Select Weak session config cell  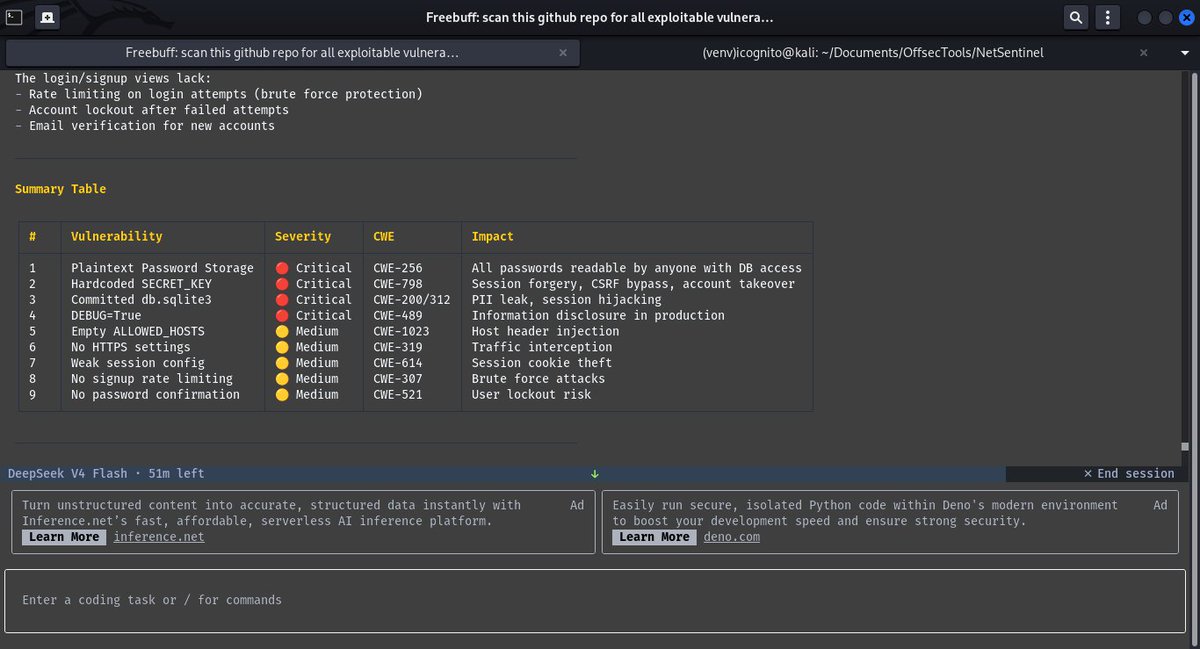tap(137, 363)
